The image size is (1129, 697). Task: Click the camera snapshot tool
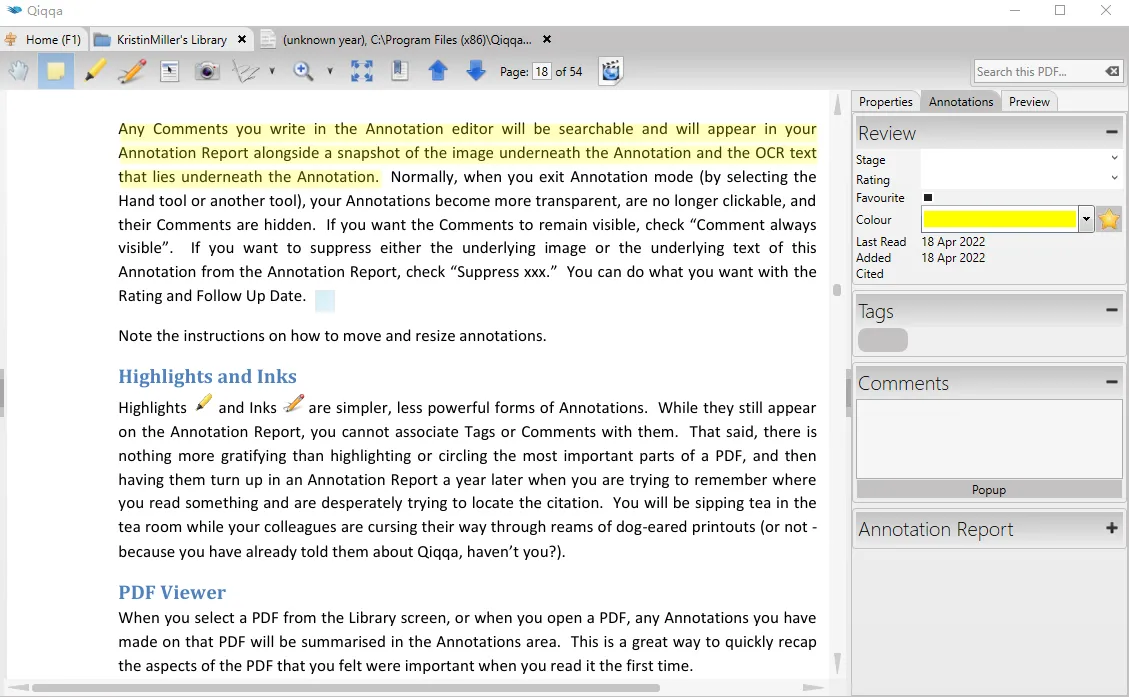tap(207, 71)
